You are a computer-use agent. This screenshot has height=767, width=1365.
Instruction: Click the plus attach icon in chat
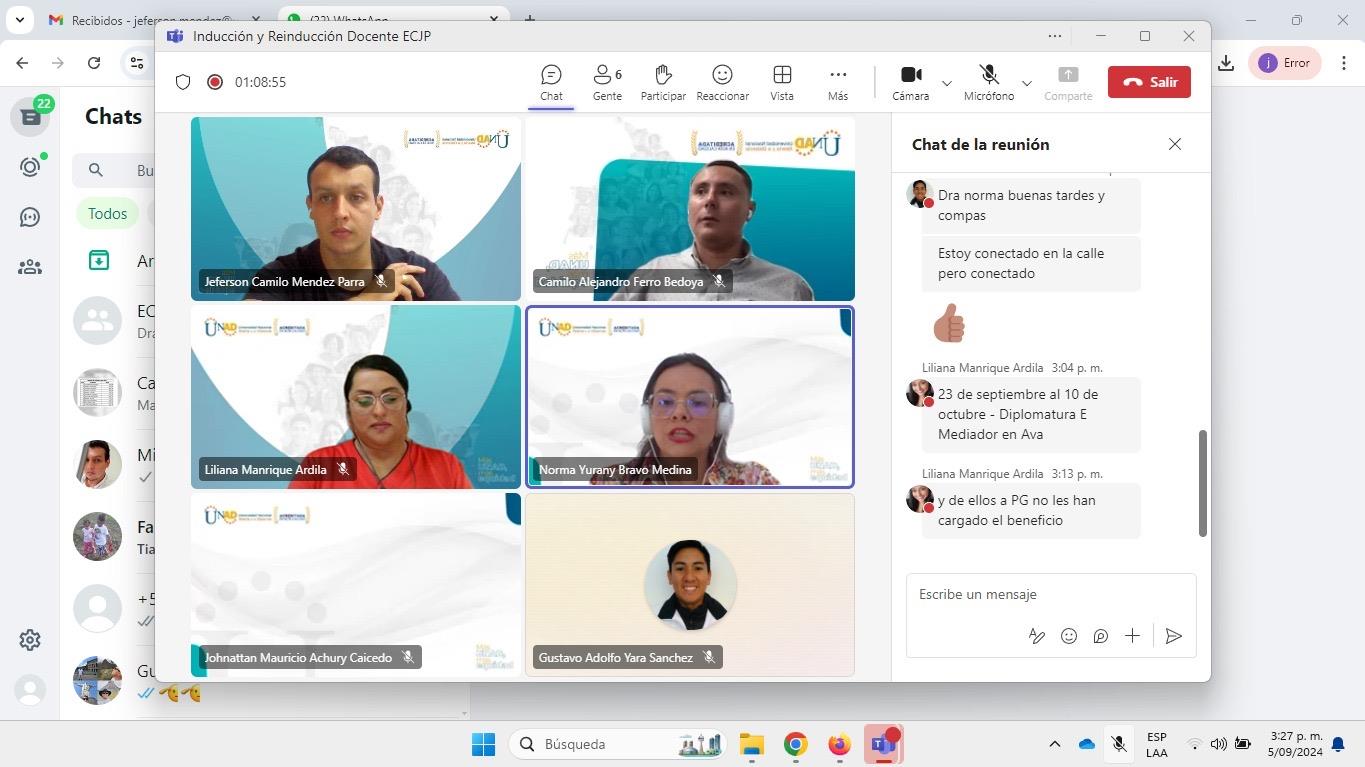pos(1132,636)
